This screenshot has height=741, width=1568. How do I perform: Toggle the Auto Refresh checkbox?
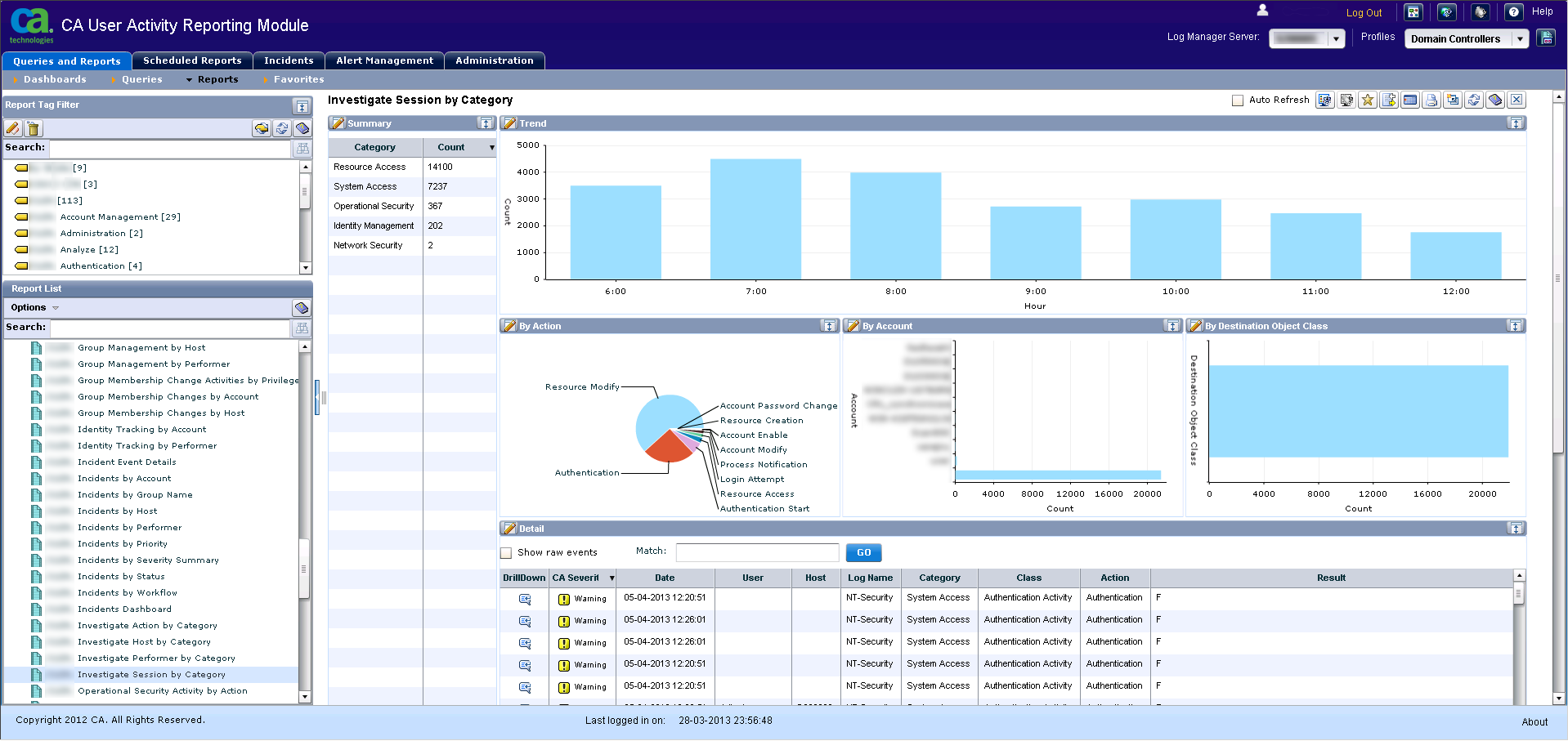1238,100
